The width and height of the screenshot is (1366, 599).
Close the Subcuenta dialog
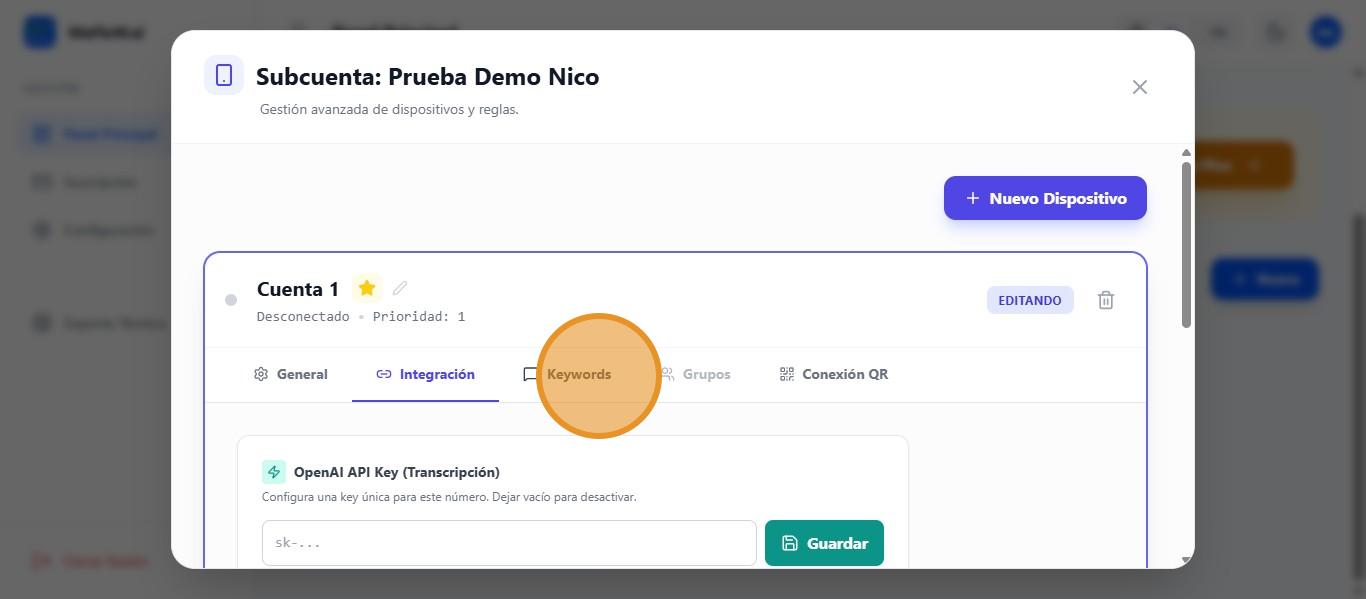(1139, 87)
